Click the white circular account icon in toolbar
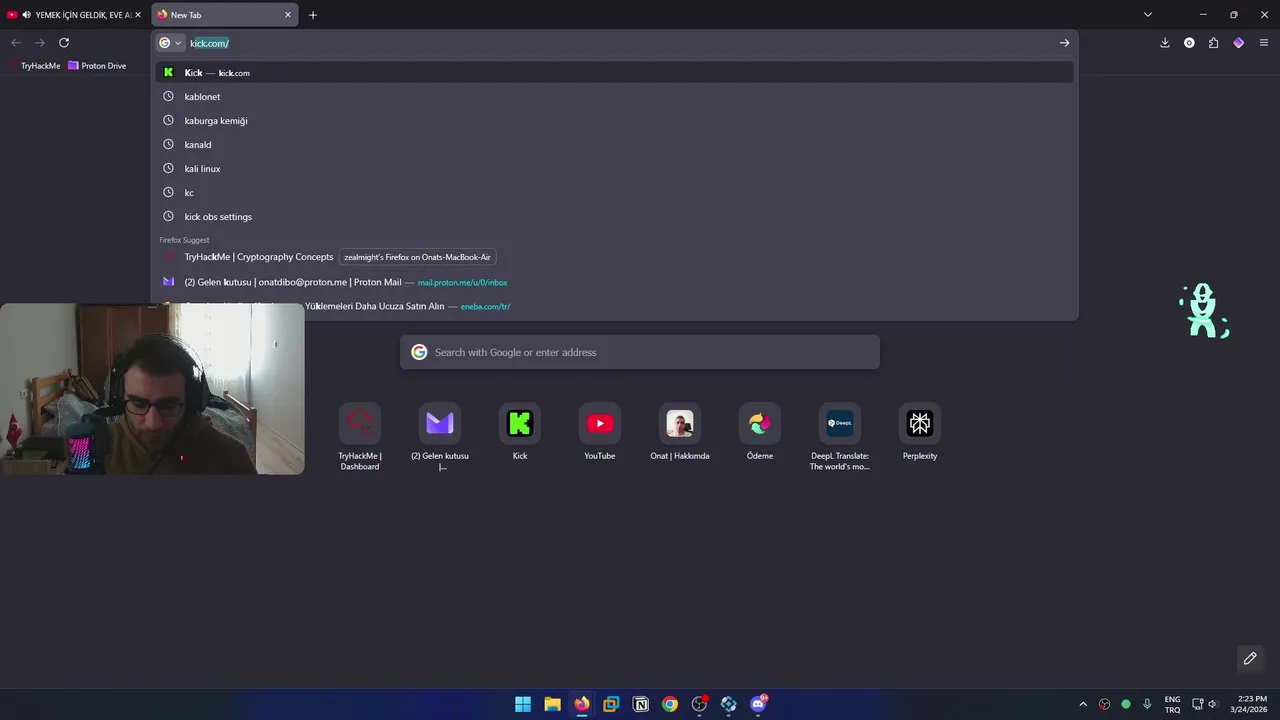Viewport: 1280px width, 720px height. coord(1189,43)
